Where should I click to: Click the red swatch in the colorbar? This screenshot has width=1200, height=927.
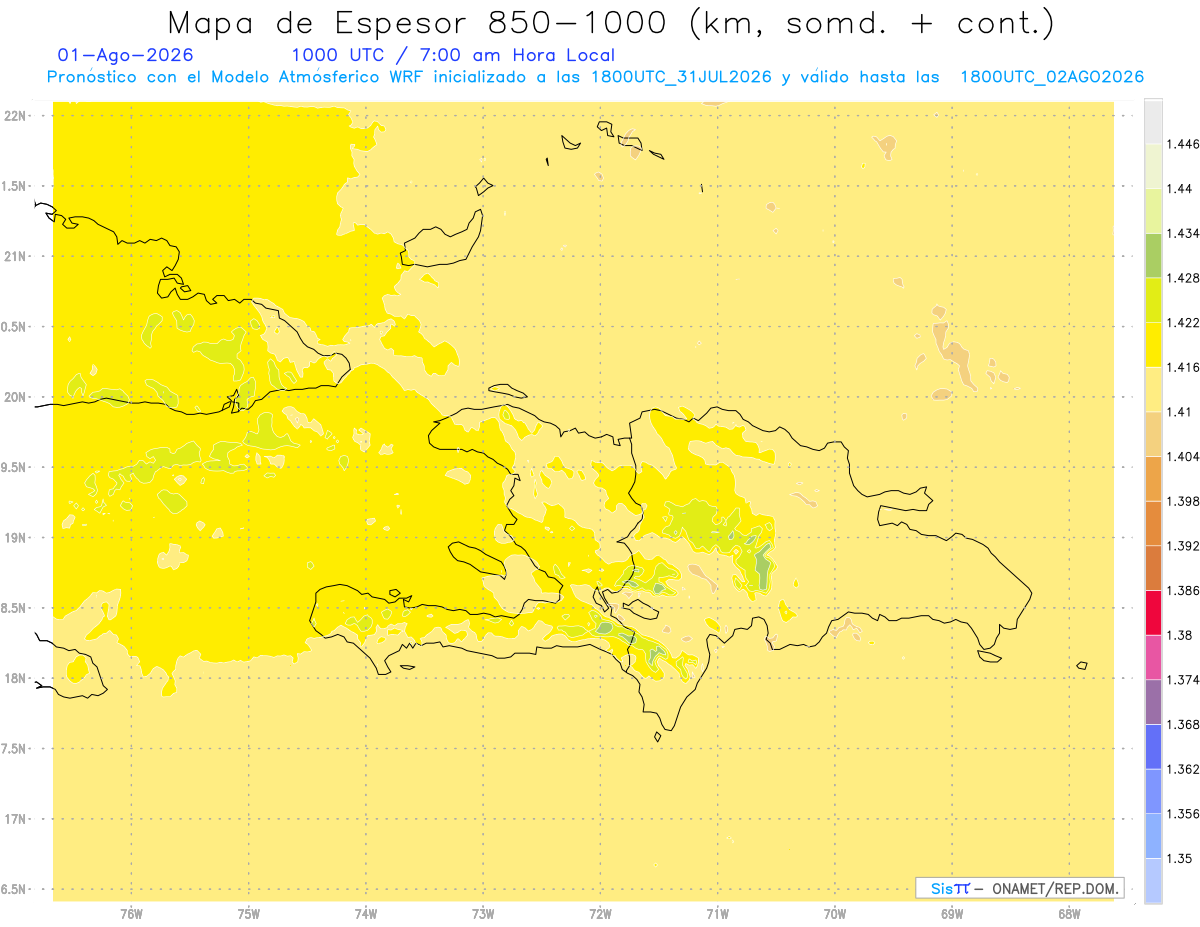pos(1153,613)
